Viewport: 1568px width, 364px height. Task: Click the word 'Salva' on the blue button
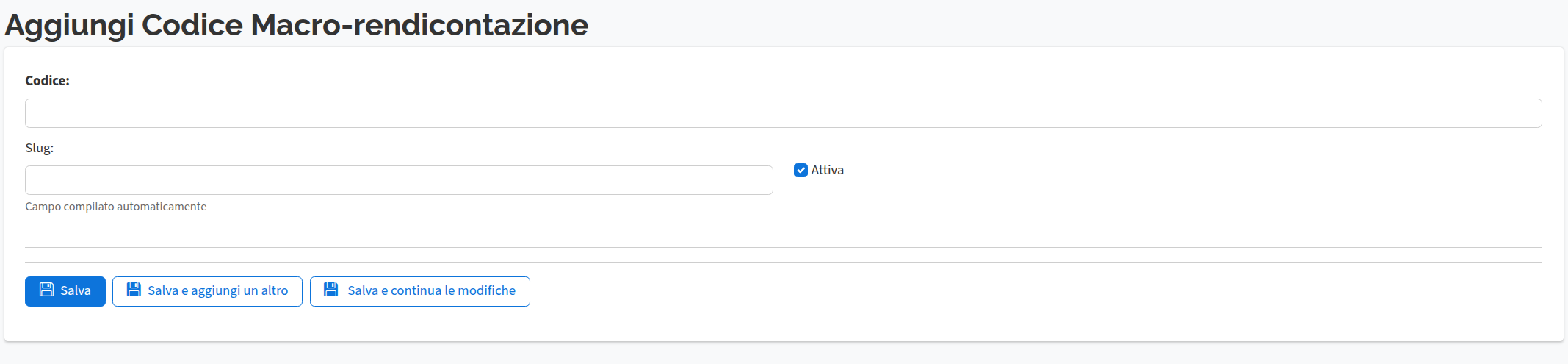point(76,291)
